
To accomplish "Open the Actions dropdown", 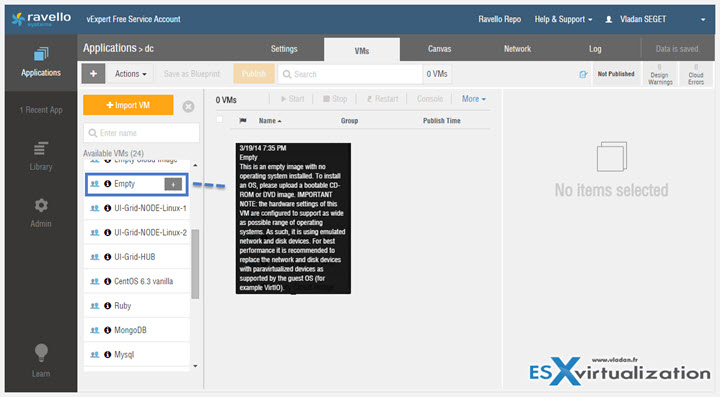I will (x=130, y=74).
